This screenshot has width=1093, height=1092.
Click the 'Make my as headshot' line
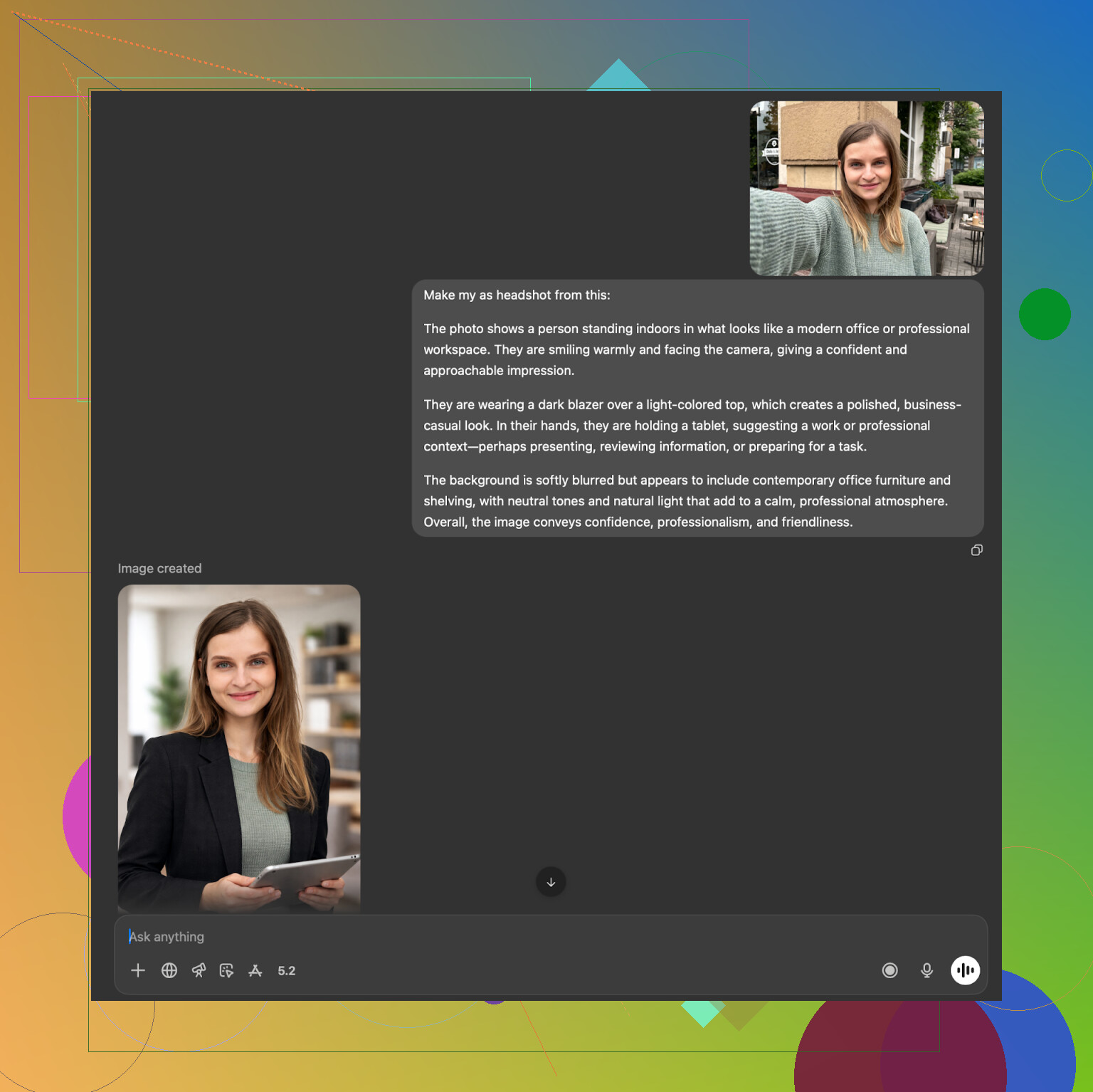click(517, 295)
